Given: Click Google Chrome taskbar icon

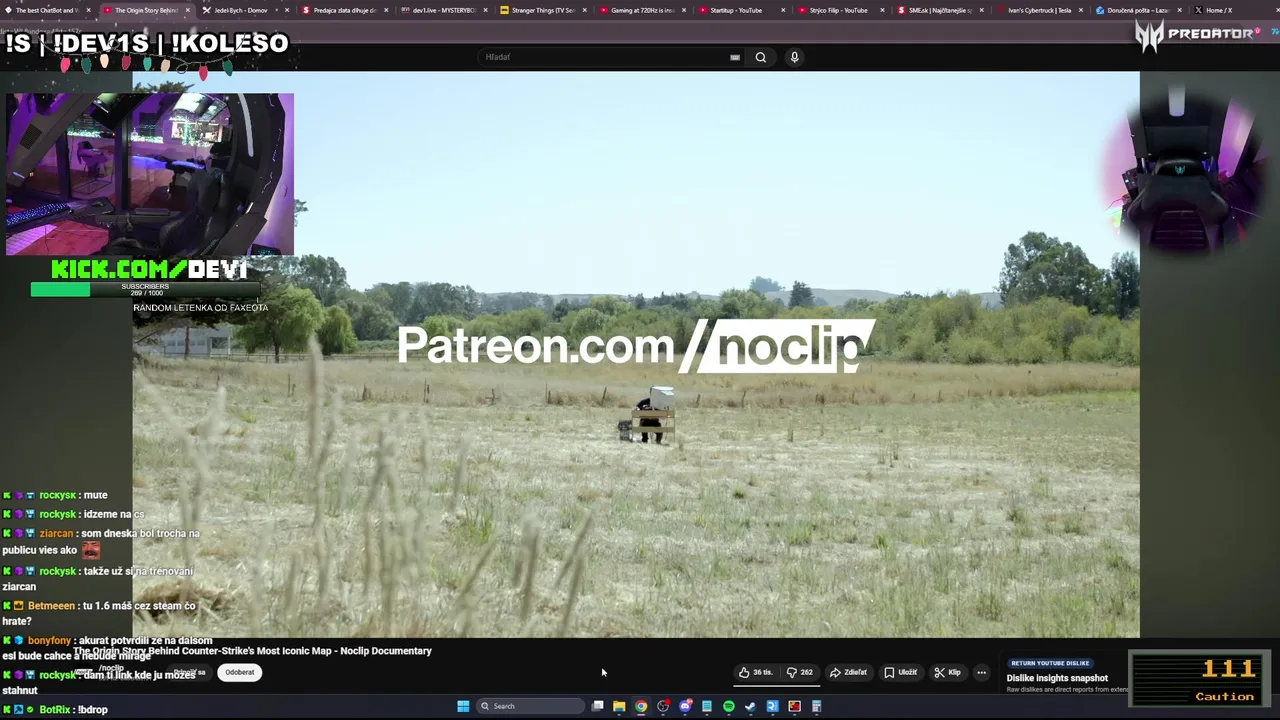Looking at the screenshot, I should click(x=641, y=706).
